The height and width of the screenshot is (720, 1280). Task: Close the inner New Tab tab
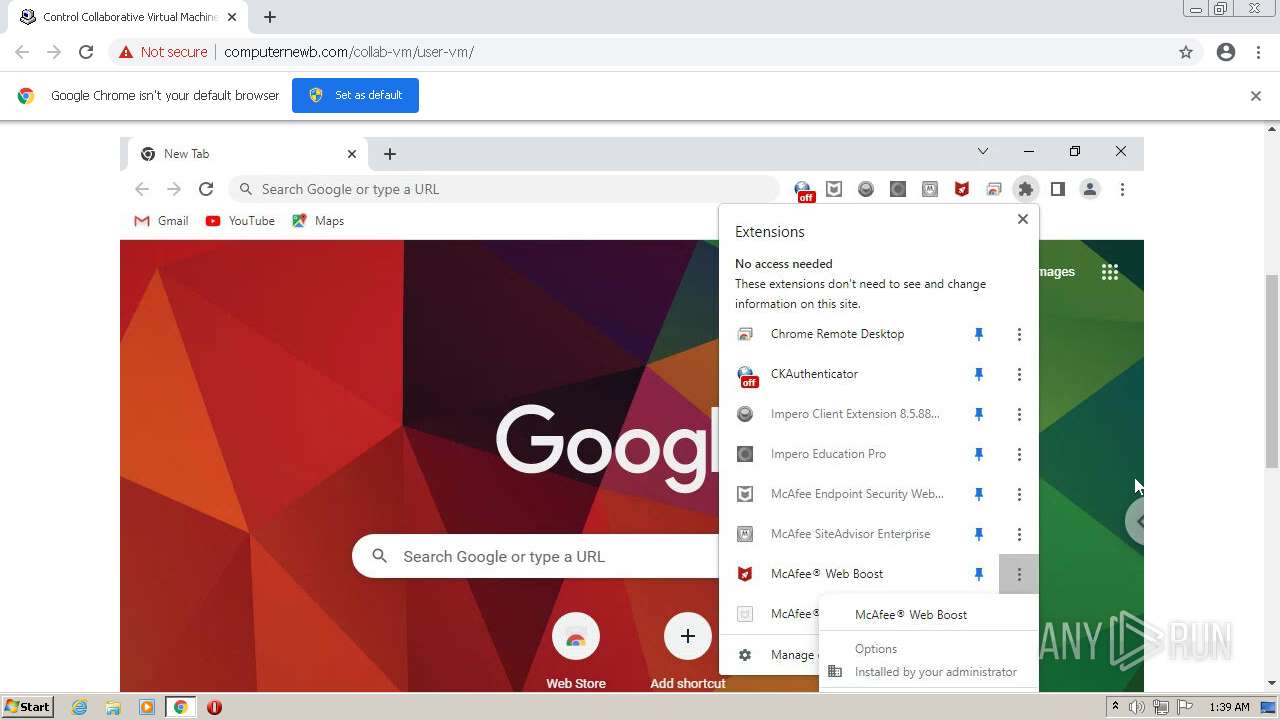click(x=352, y=154)
